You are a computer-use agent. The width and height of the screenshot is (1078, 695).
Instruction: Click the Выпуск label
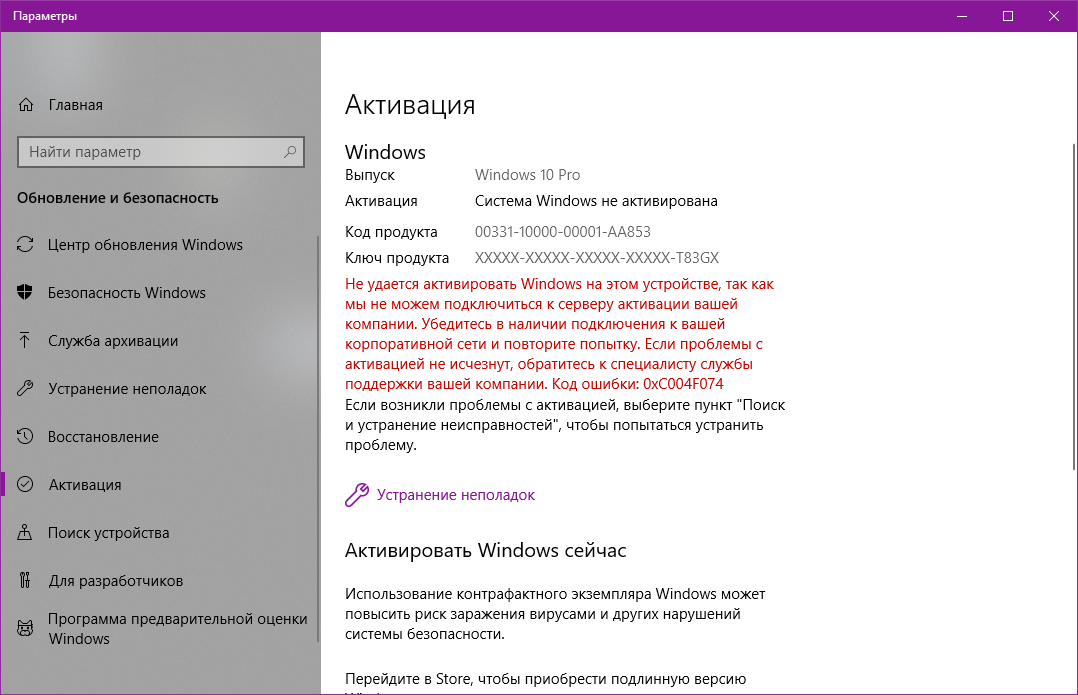369,175
